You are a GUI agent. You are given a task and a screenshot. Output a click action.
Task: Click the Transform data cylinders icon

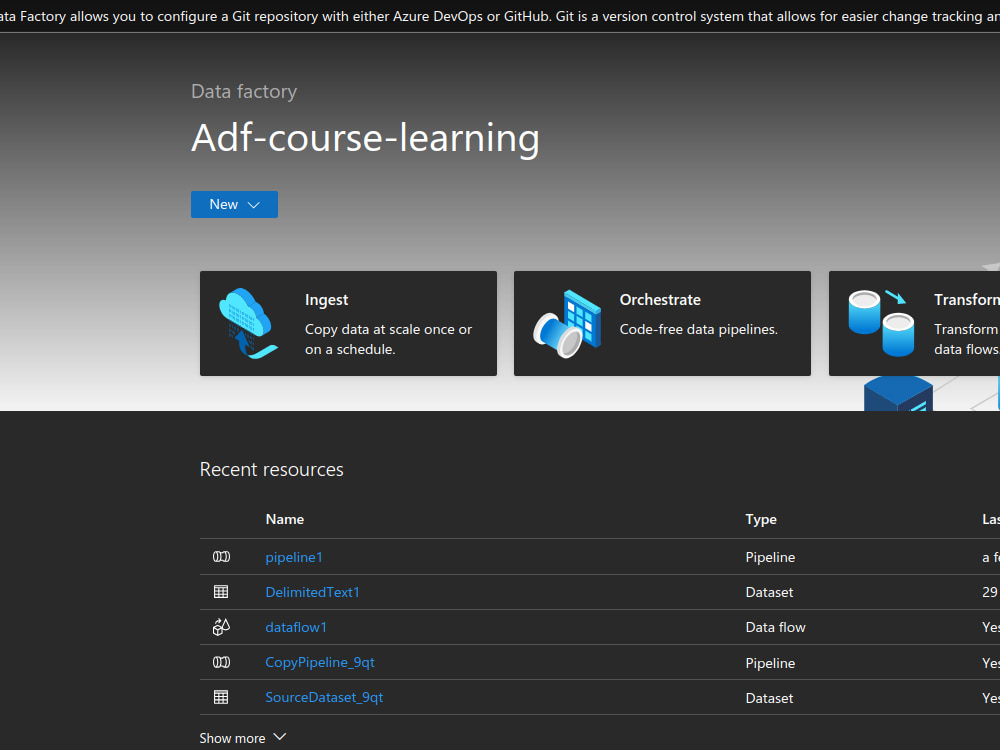(881, 323)
